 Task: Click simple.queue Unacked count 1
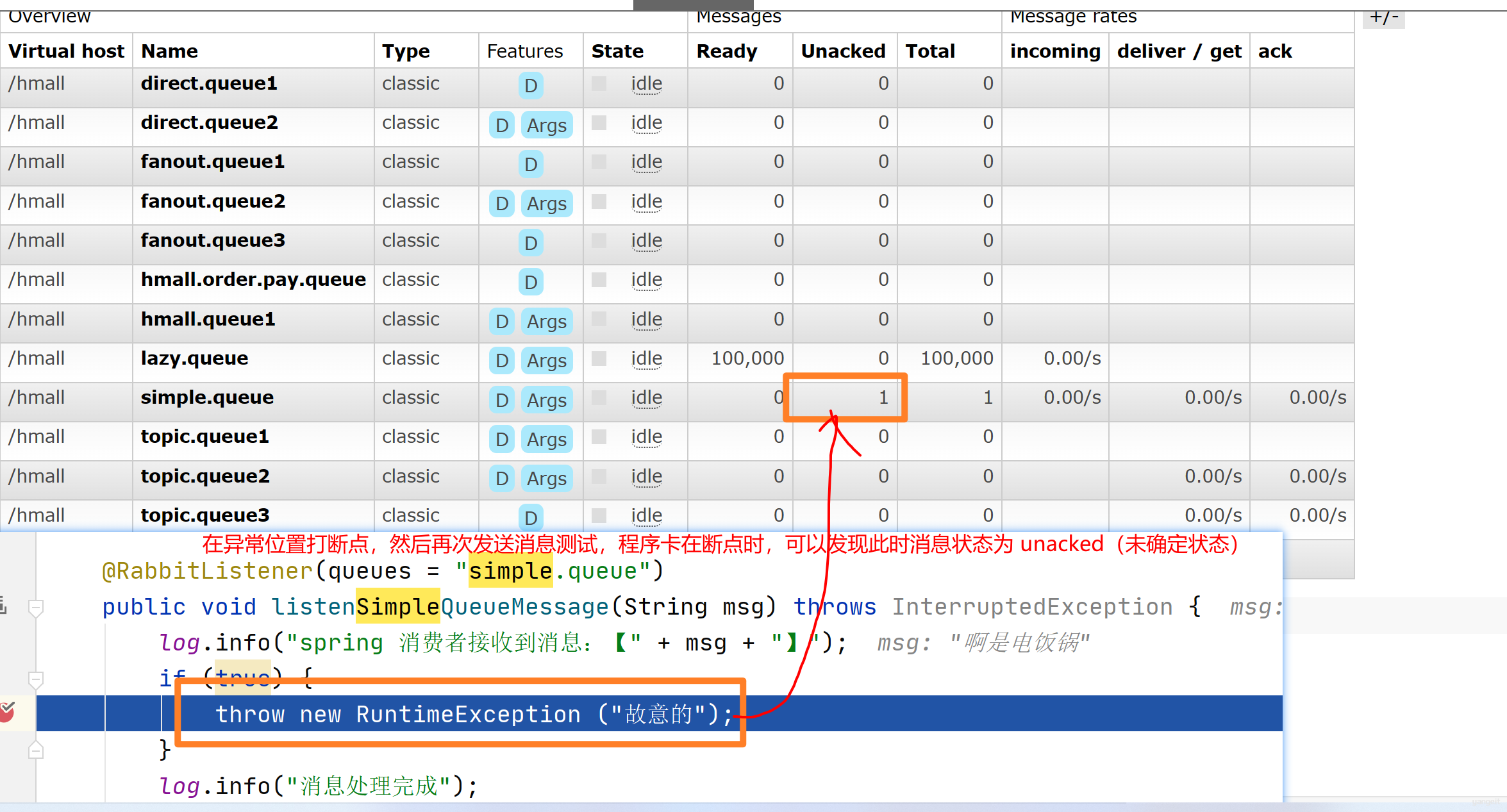(883, 397)
